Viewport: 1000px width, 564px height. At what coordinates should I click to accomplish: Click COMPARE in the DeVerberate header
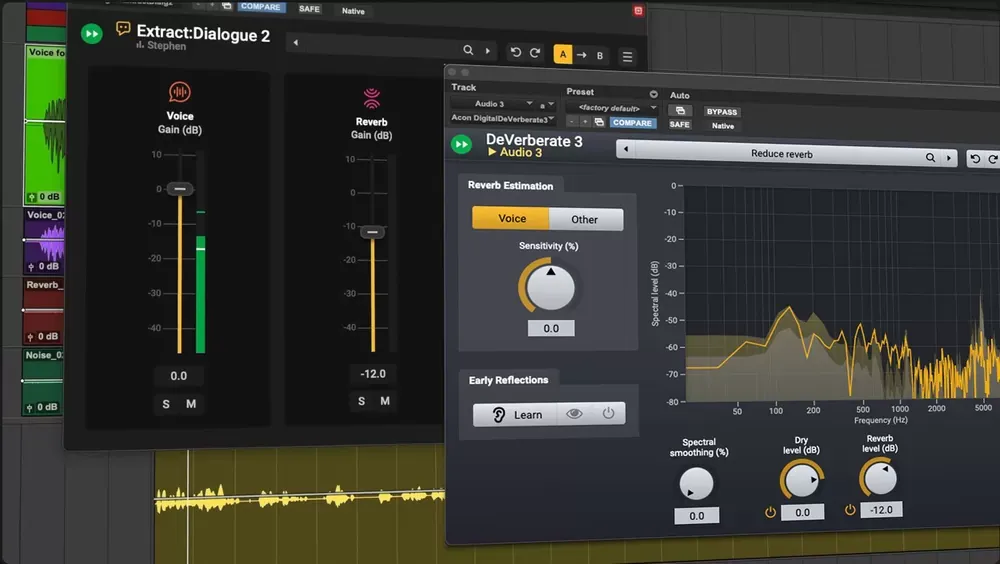pos(632,122)
